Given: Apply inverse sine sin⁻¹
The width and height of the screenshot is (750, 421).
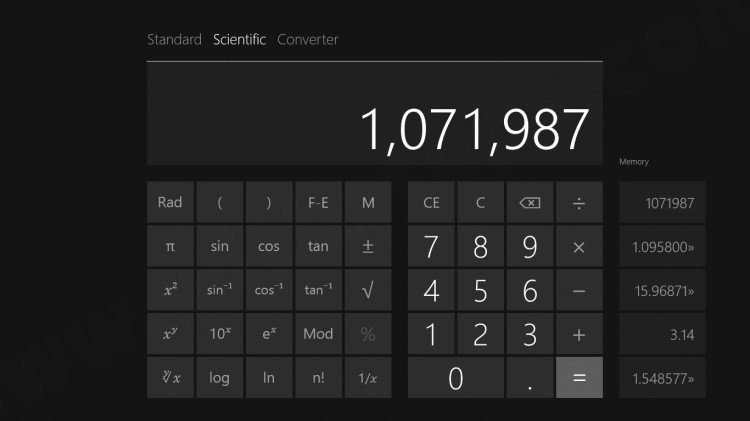Looking at the screenshot, I should 220,290.
